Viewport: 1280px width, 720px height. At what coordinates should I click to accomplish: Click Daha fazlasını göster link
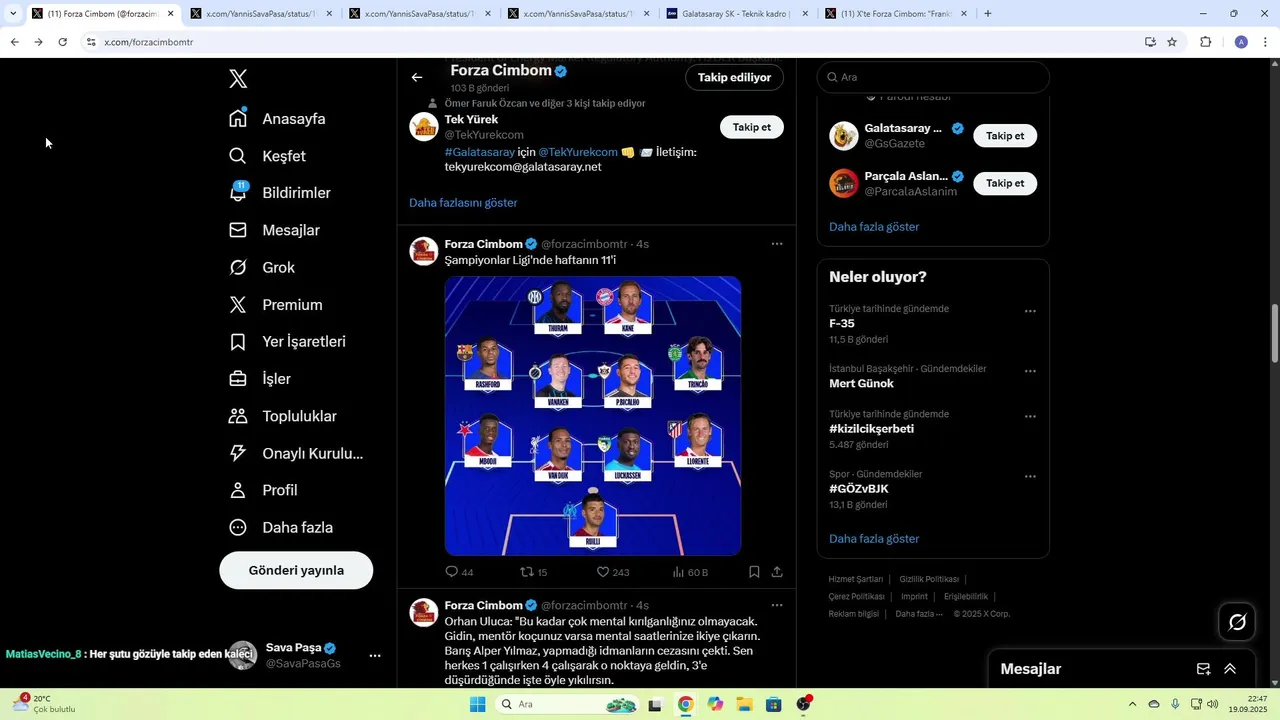[463, 202]
